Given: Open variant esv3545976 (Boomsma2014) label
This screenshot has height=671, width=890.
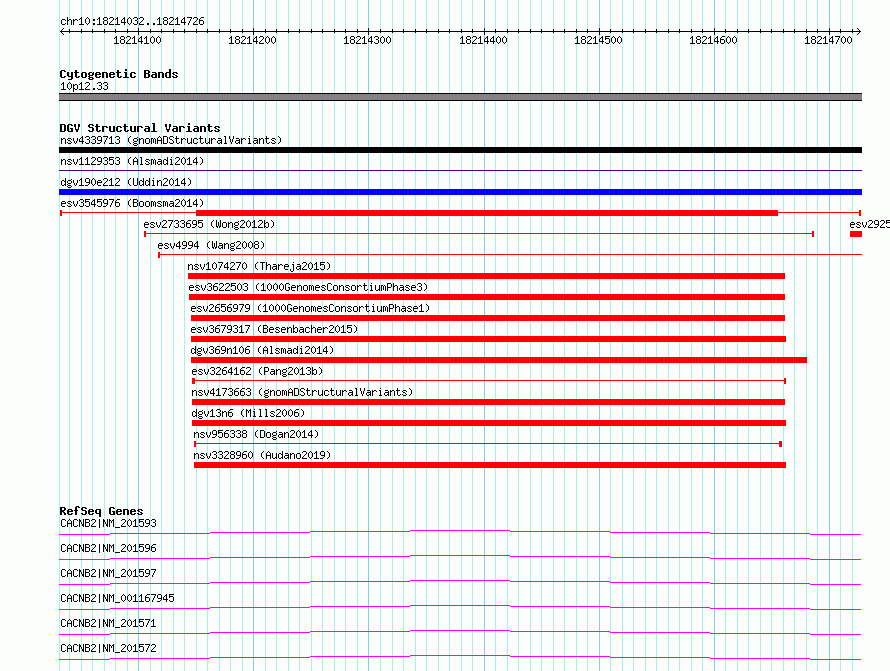Looking at the screenshot, I should [132, 203].
